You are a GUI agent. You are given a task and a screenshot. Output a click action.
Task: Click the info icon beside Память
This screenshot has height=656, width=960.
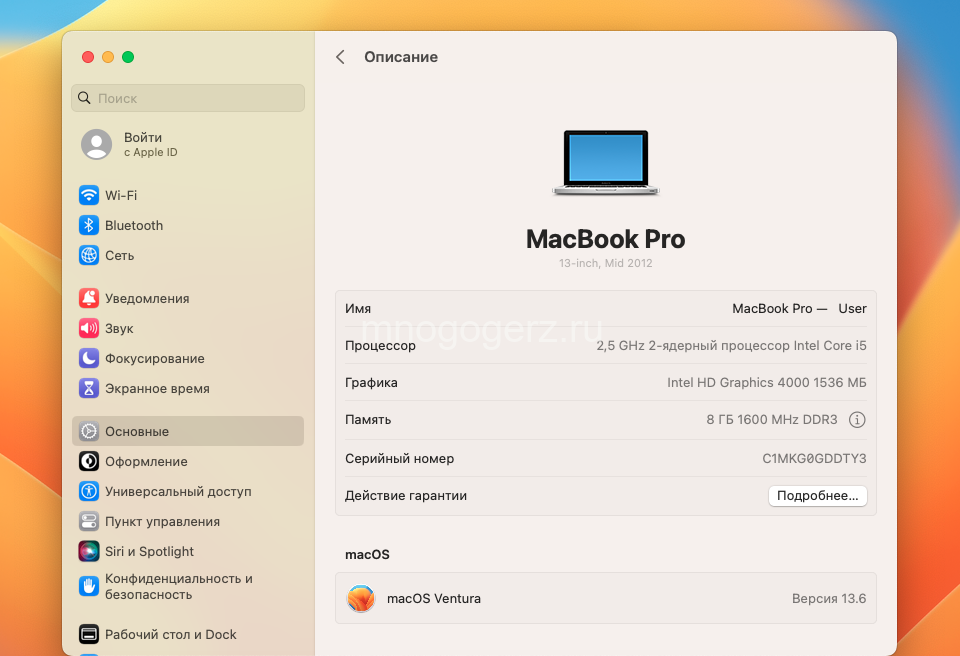tap(857, 420)
